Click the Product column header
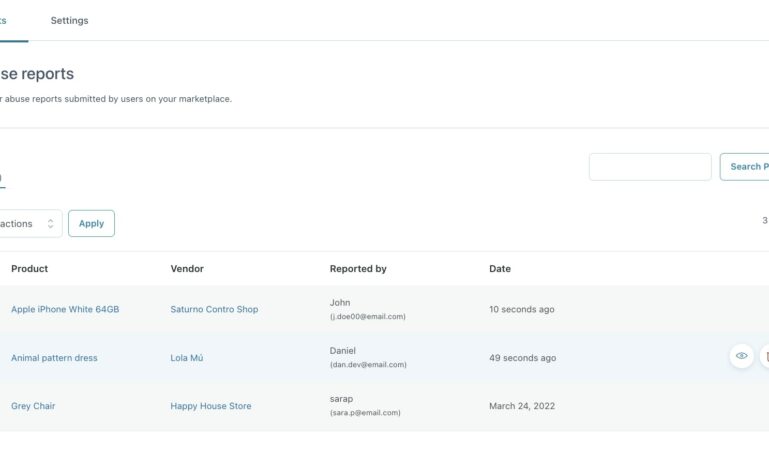The image size is (769, 452). [29, 269]
